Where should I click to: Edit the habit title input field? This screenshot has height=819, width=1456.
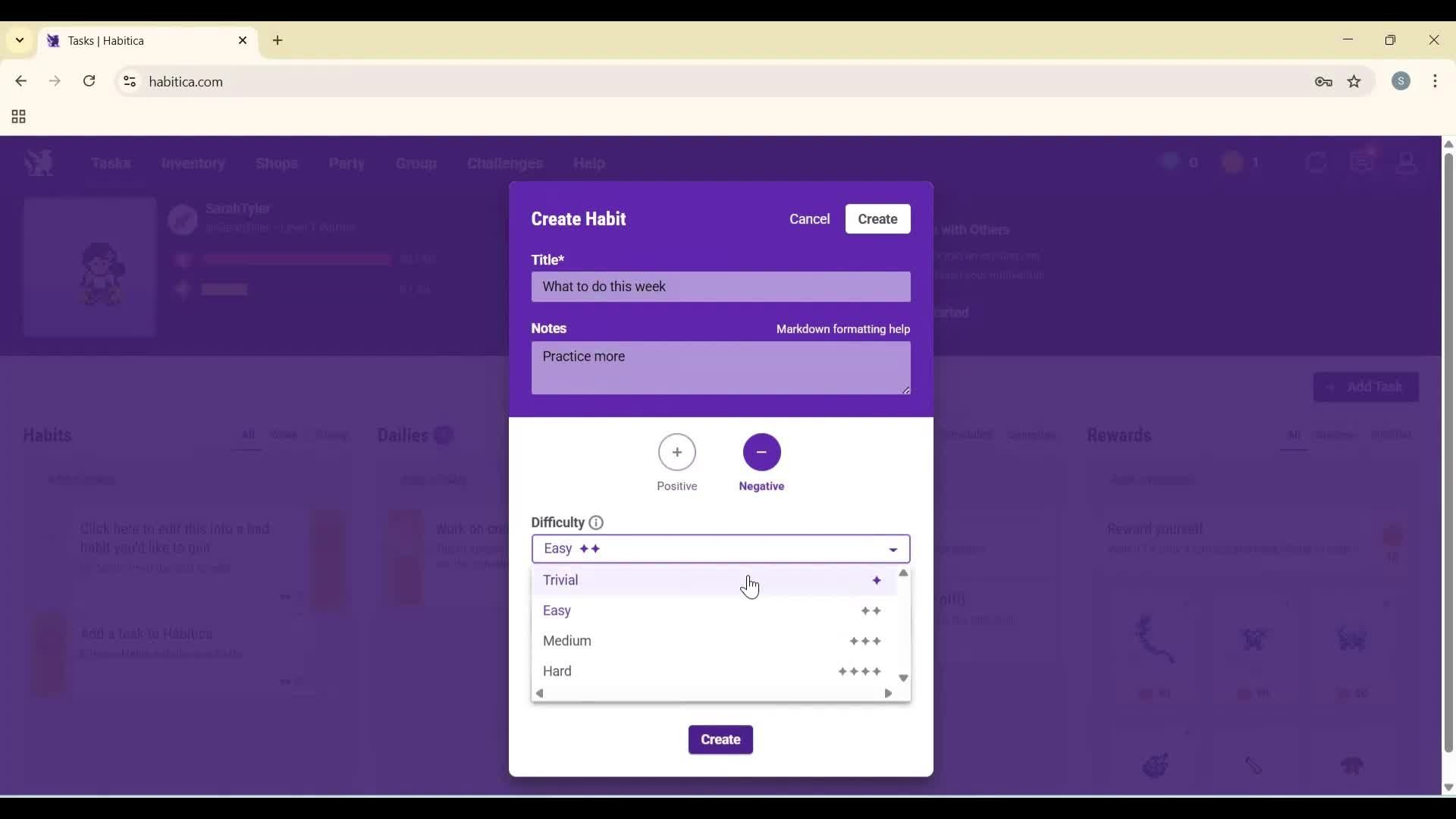pos(720,287)
